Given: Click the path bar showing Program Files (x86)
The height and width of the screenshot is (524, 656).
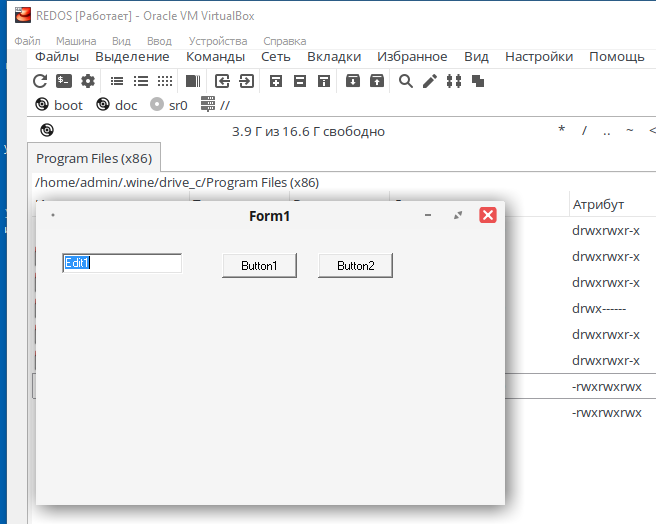Looking at the screenshot, I should click(x=177, y=183).
